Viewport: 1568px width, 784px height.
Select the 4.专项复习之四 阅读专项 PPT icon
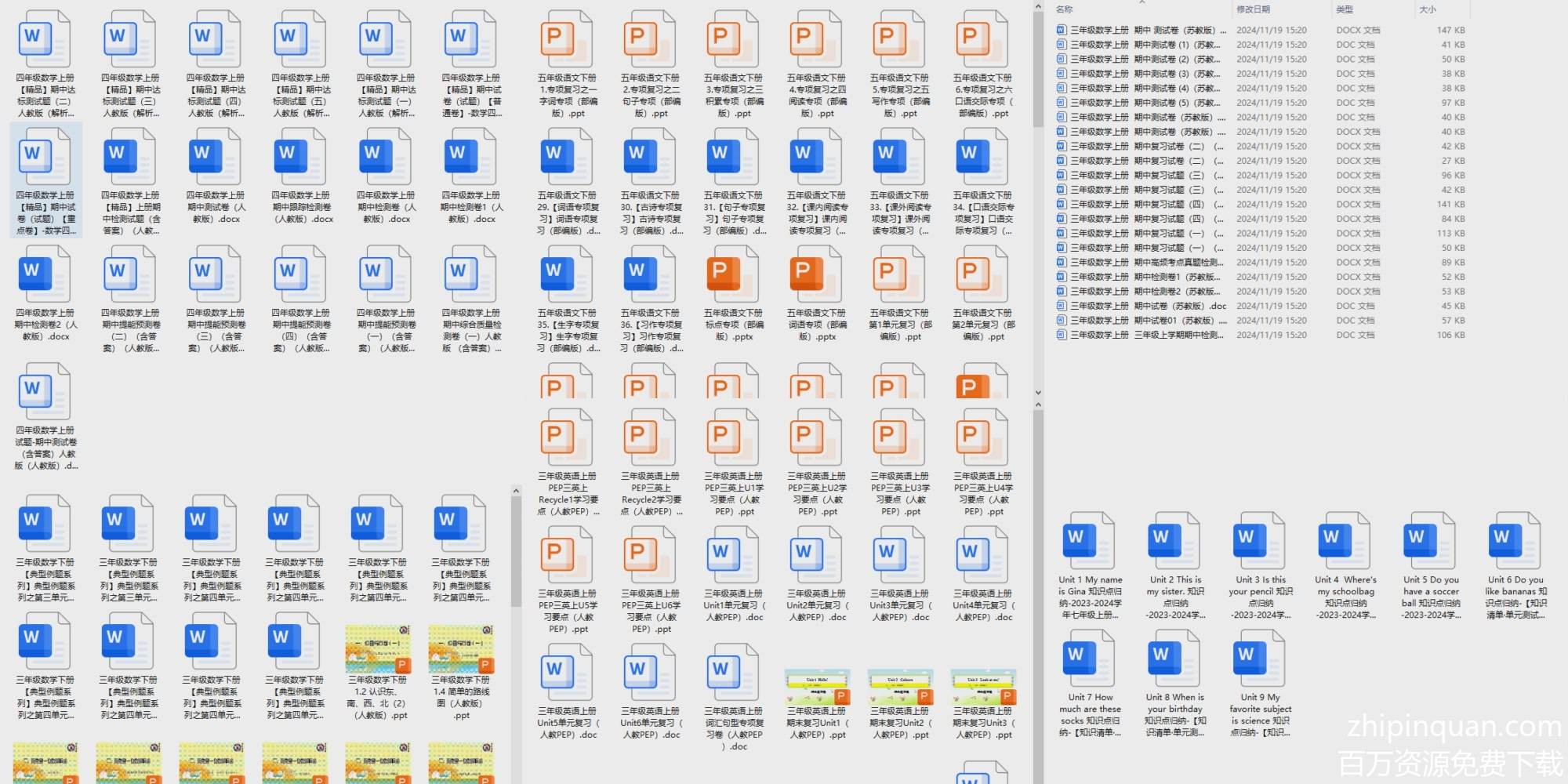pos(816,38)
